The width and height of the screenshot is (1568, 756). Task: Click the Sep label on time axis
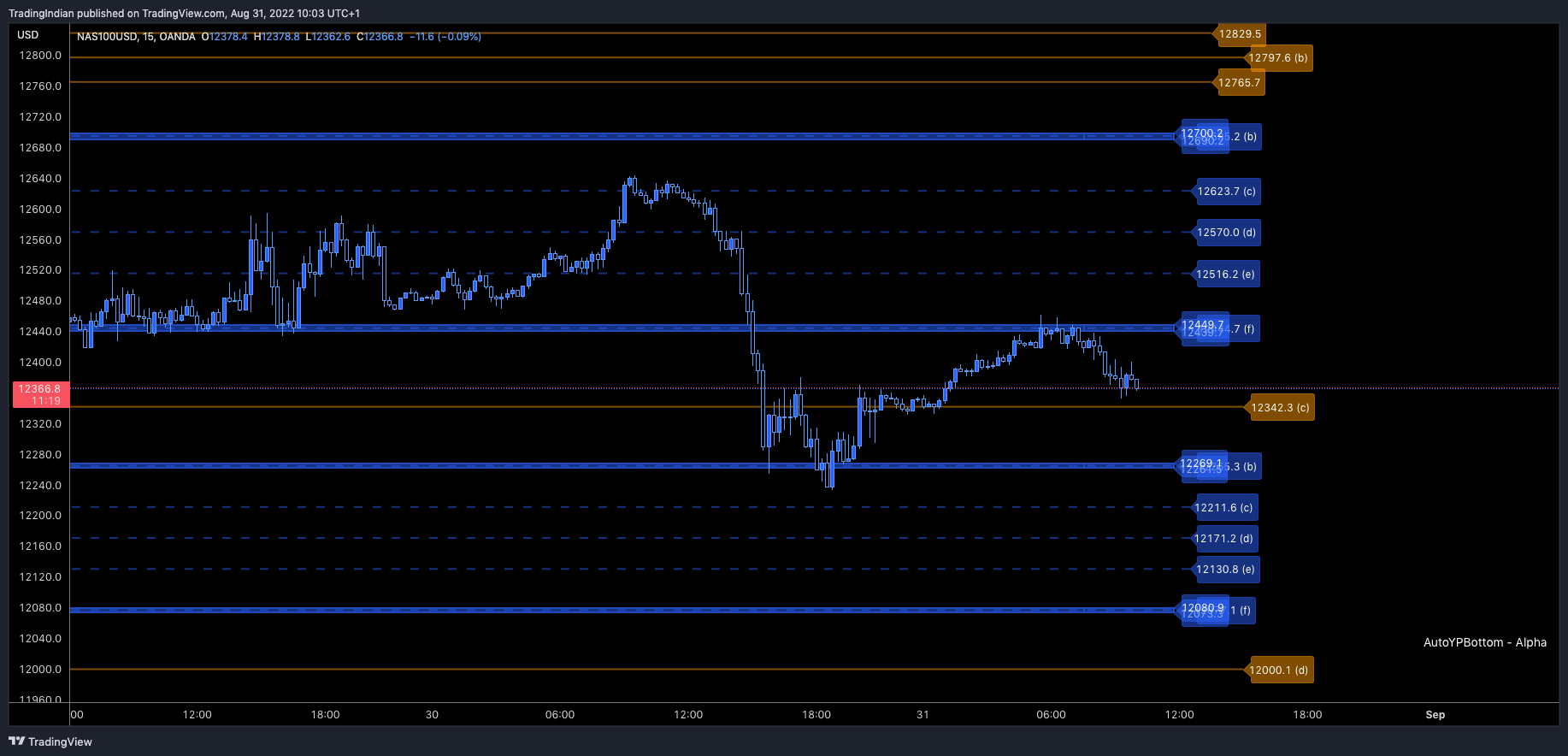click(1435, 715)
